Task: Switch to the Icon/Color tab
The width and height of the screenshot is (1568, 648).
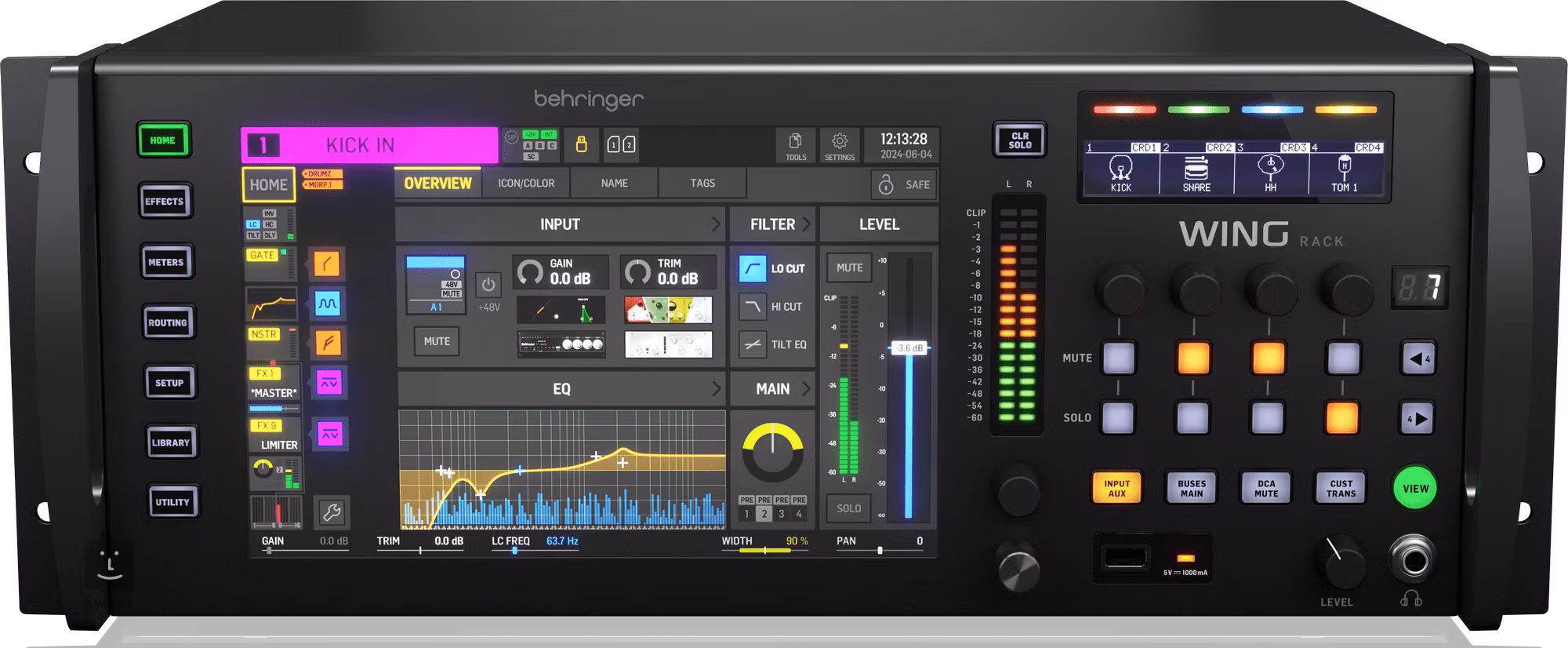Action: tap(526, 184)
